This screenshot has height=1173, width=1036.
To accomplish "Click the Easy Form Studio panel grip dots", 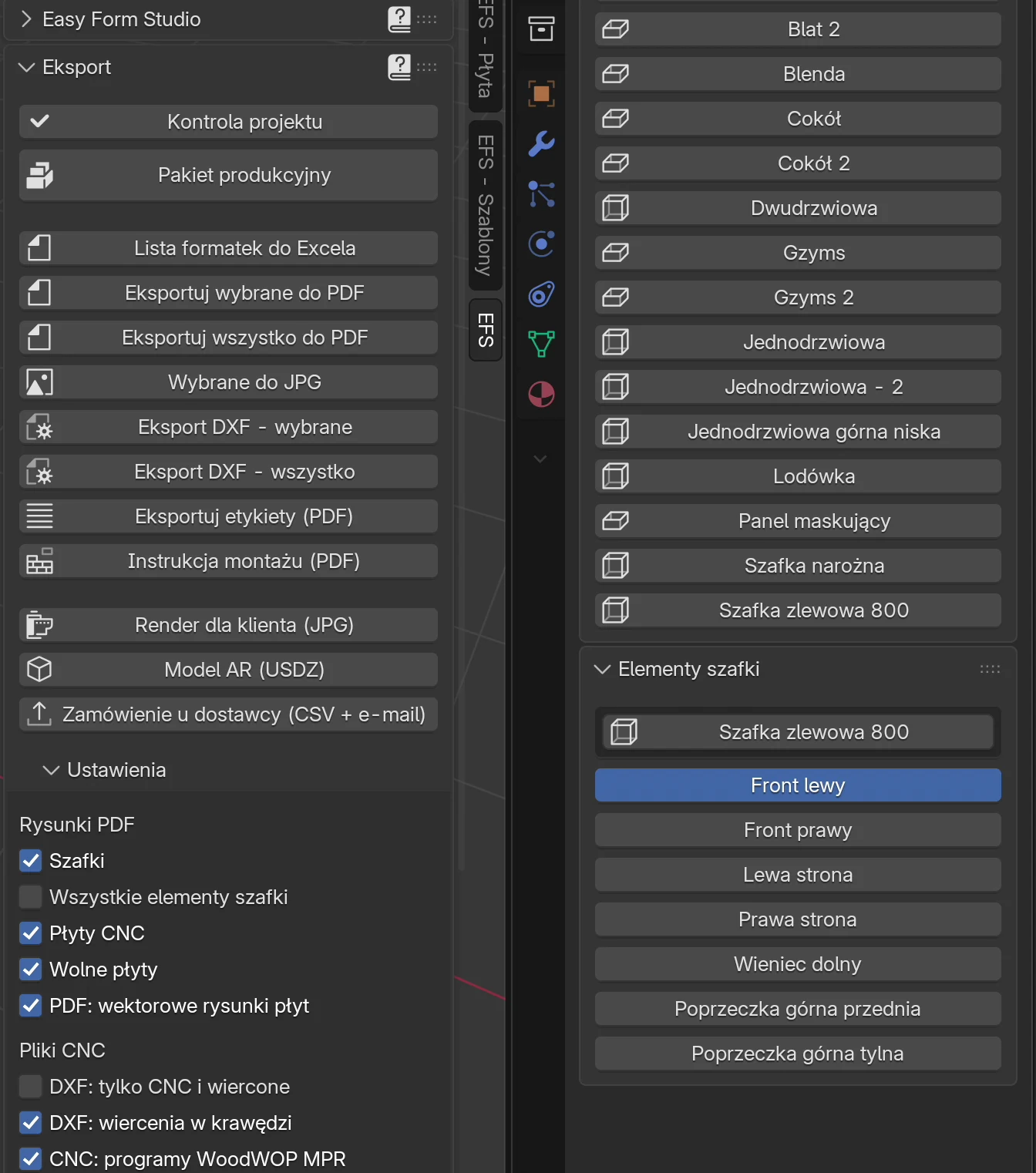I will point(427,19).
